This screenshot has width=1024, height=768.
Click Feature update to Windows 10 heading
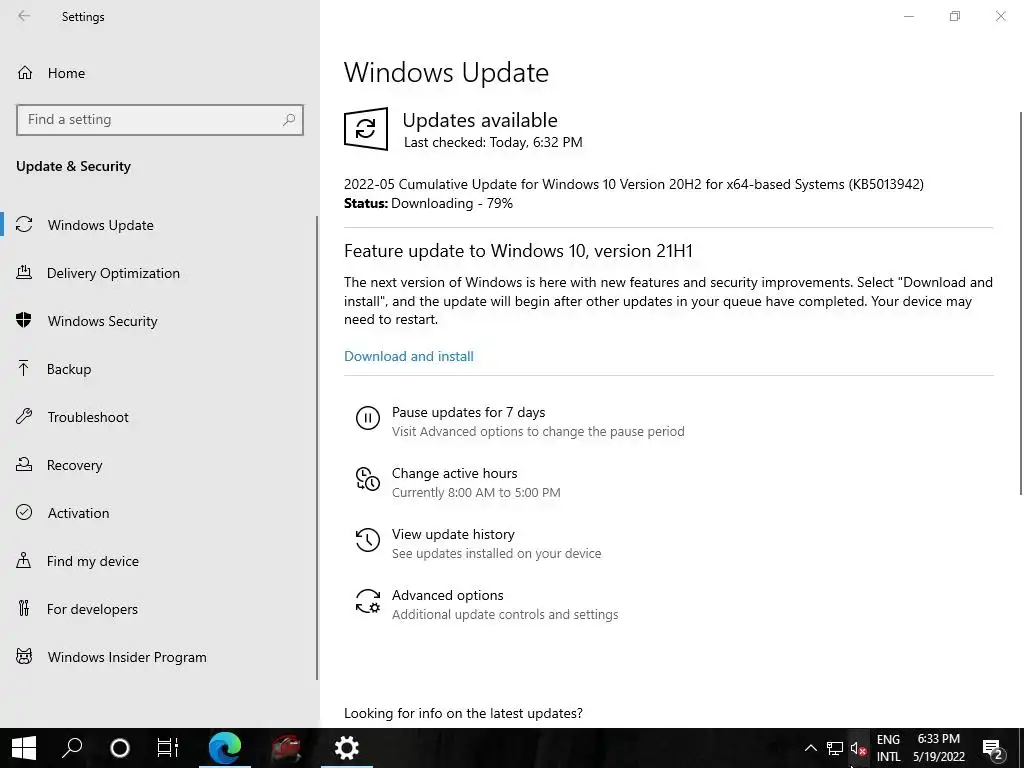coord(518,251)
